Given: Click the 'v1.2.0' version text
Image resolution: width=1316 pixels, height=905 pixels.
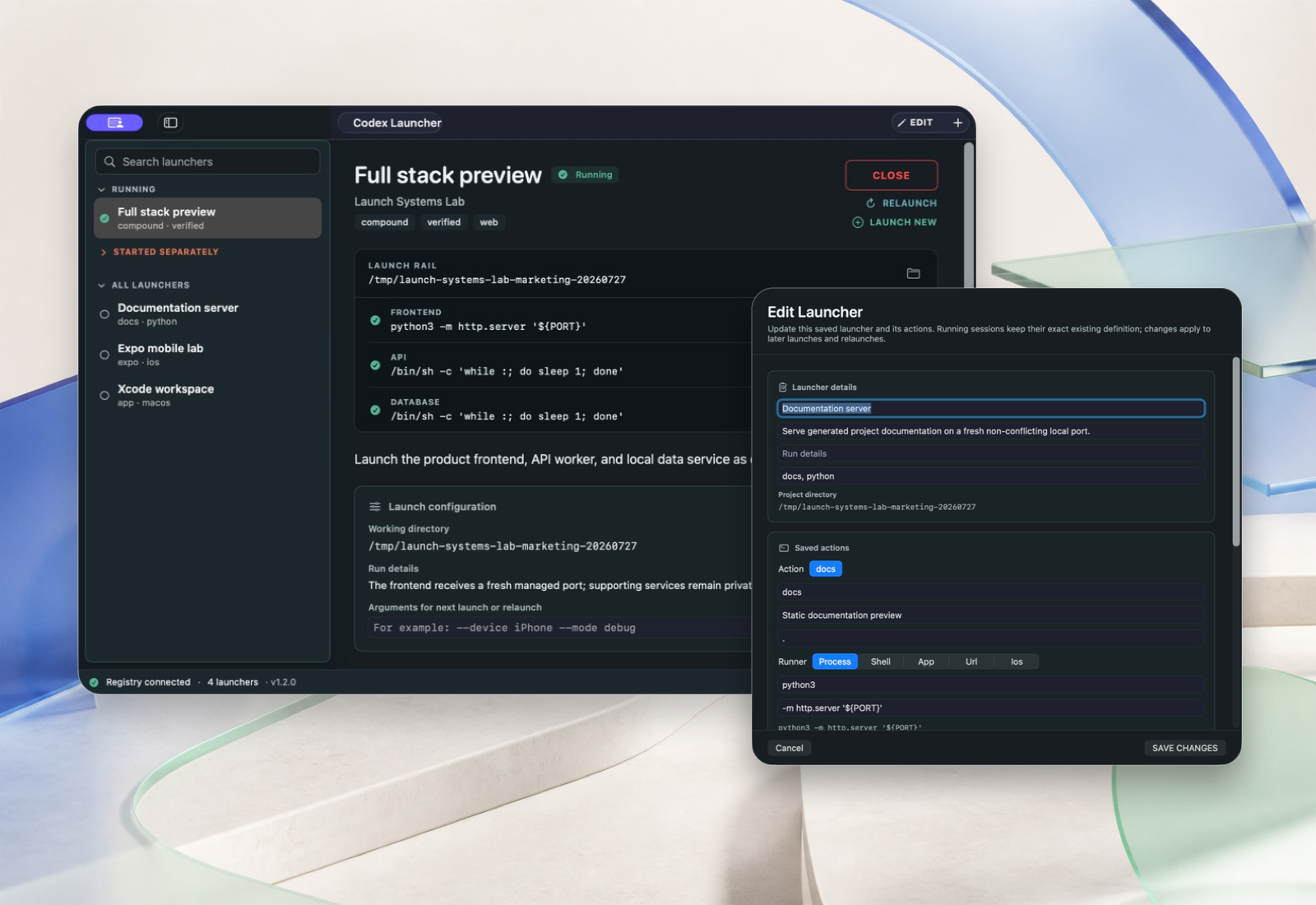Looking at the screenshot, I should tap(284, 682).
